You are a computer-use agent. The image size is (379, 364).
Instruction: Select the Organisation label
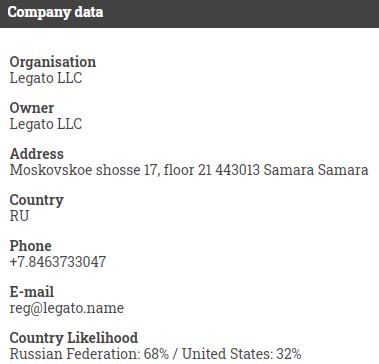[53, 62]
